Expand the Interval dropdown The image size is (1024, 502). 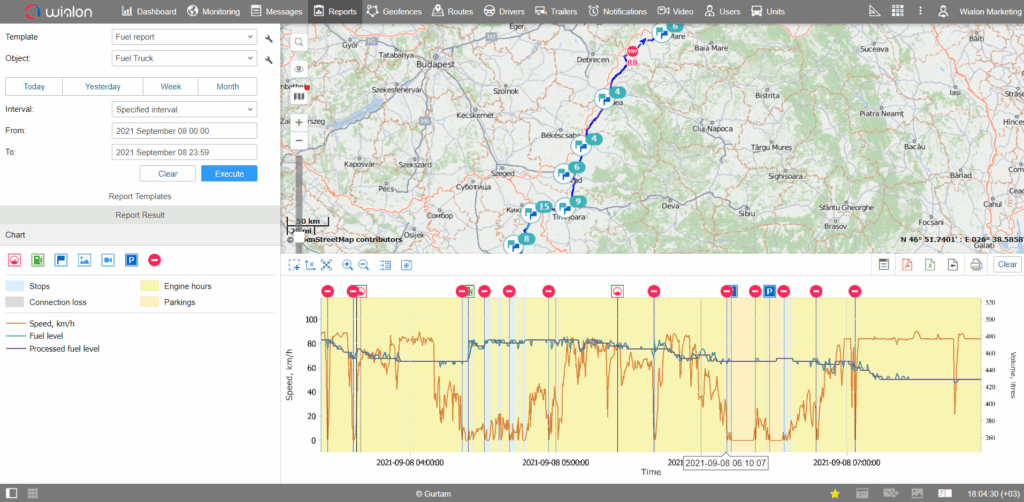coord(184,110)
